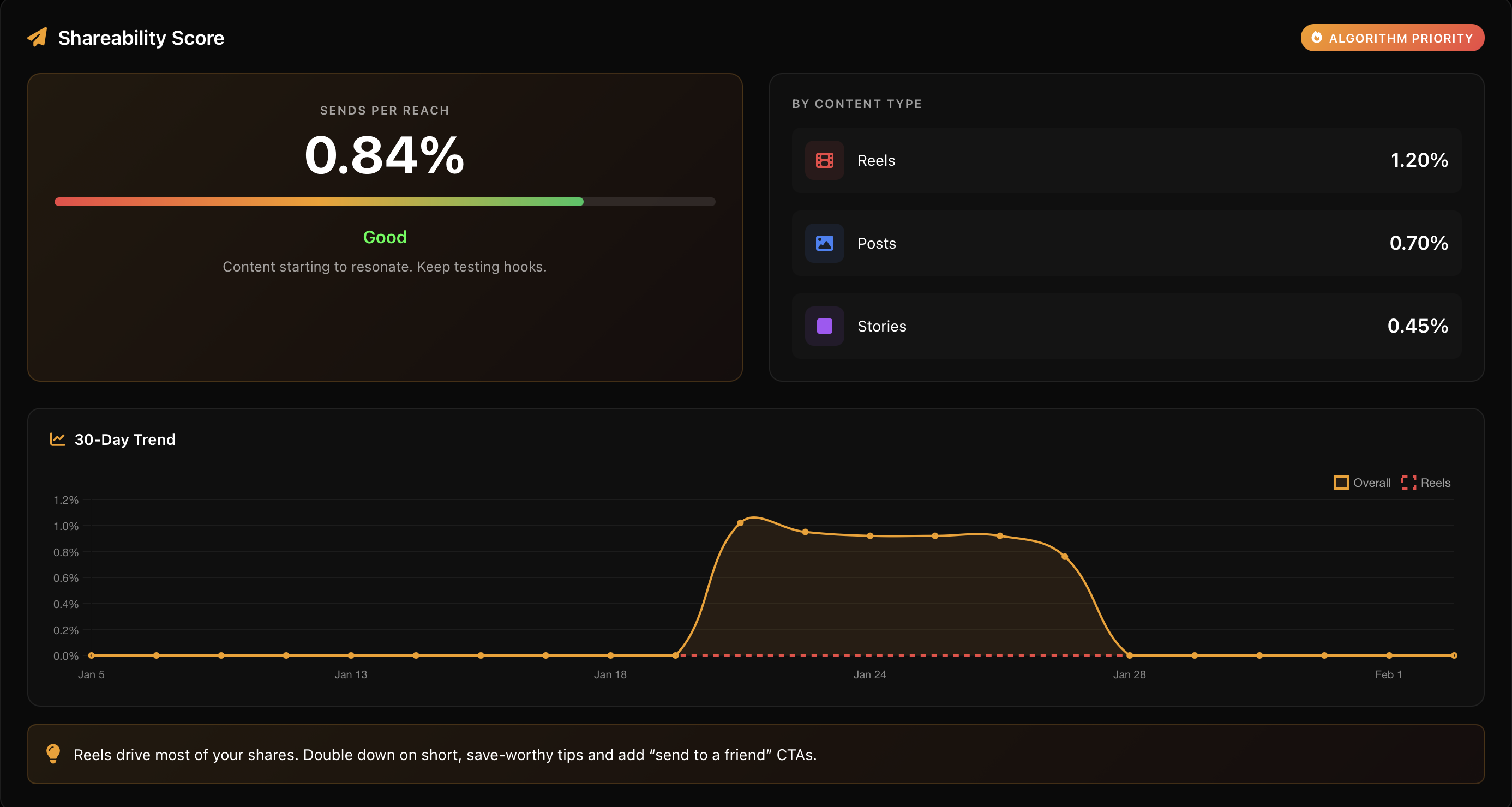Click the Good status label
1512x807 pixels.
385,237
